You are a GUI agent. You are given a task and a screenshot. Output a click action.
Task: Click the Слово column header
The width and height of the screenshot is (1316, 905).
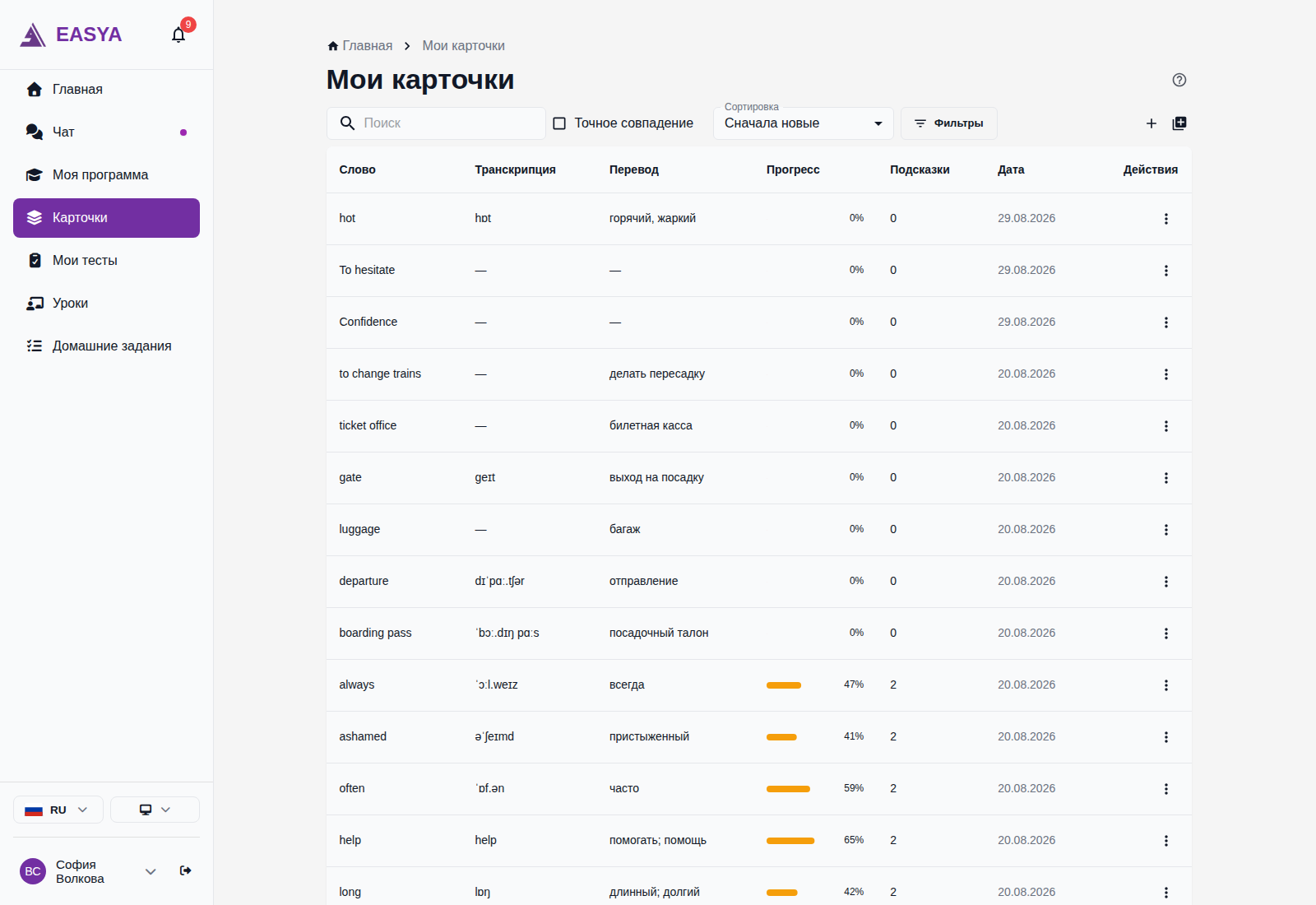coord(357,169)
